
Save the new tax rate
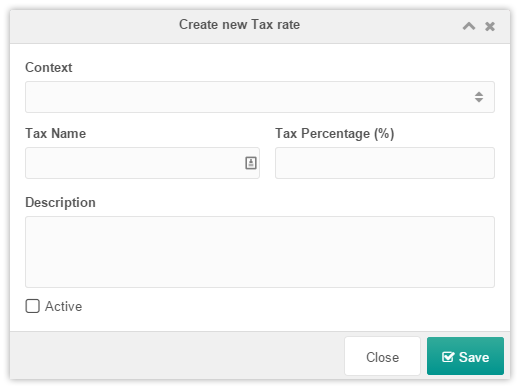(465, 356)
